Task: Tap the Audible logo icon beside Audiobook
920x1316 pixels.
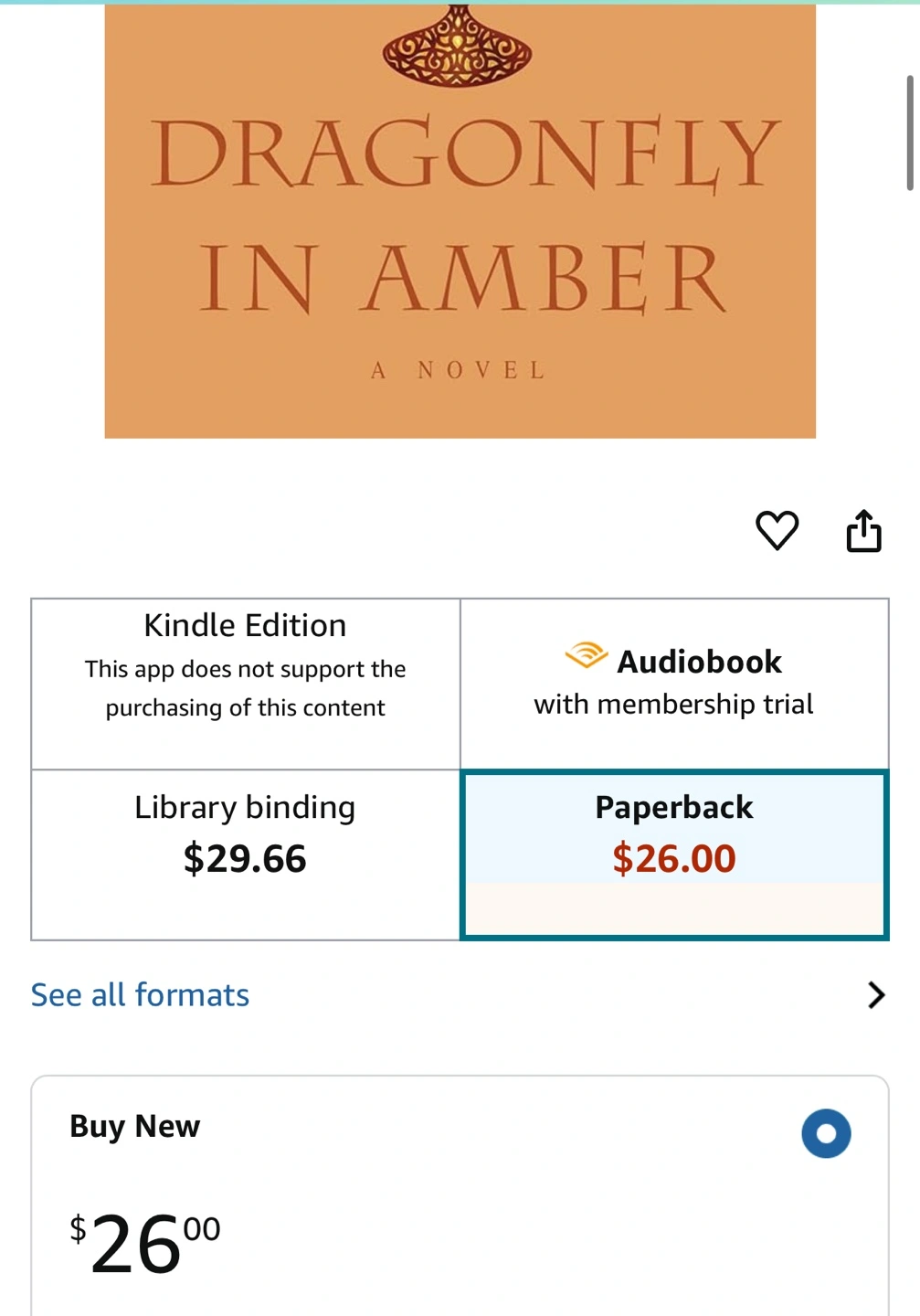Action: click(586, 655)
